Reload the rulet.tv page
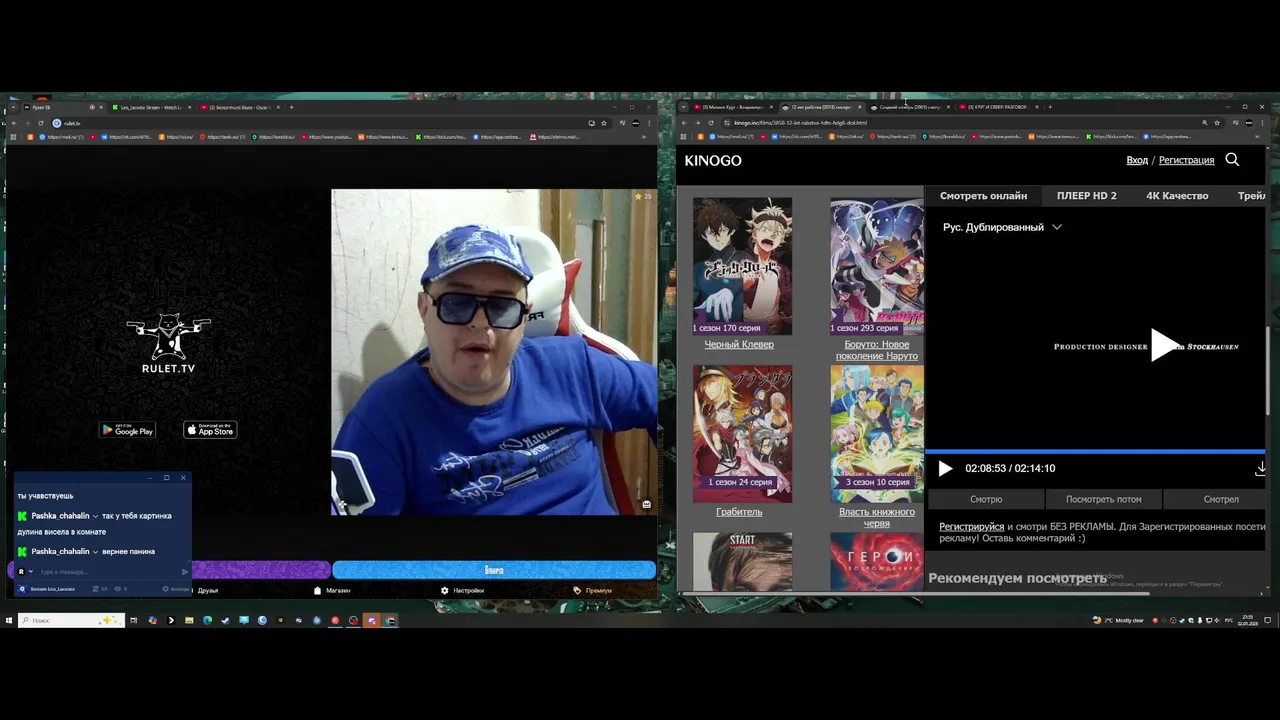The height and width of the screenshot is (720, 1280). (x=41, y=123)
